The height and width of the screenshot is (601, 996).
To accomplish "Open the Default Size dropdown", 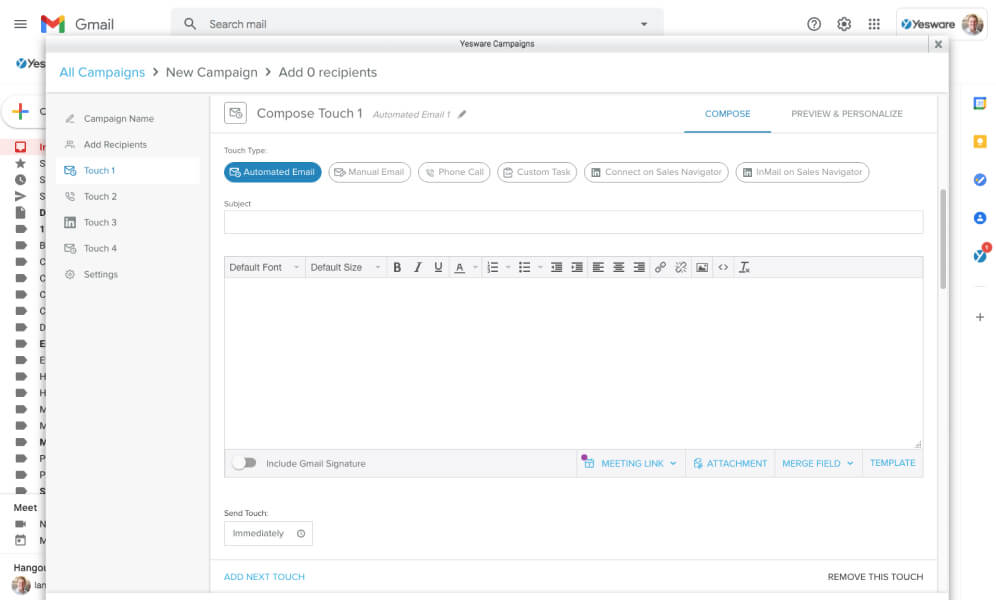I will (346, 267).
